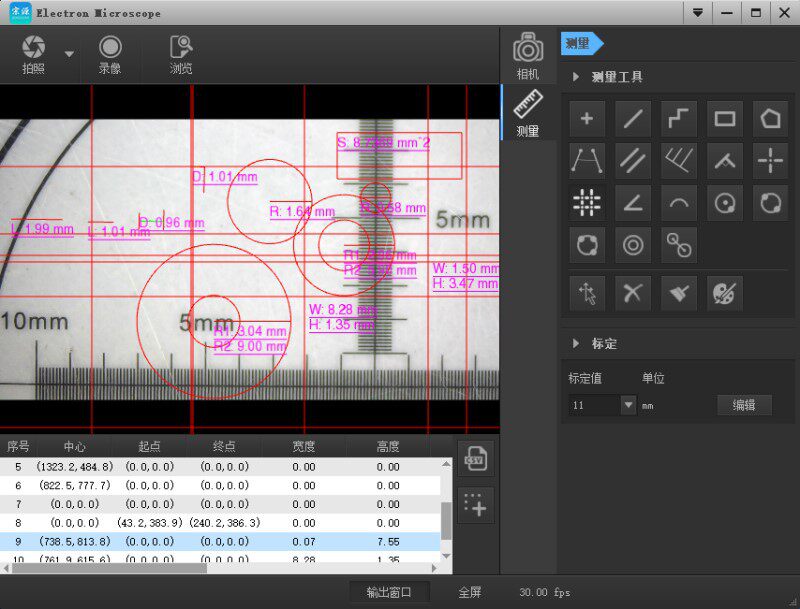Choose the A-shaped trapezoid distance tool

(x=587, y=161)
